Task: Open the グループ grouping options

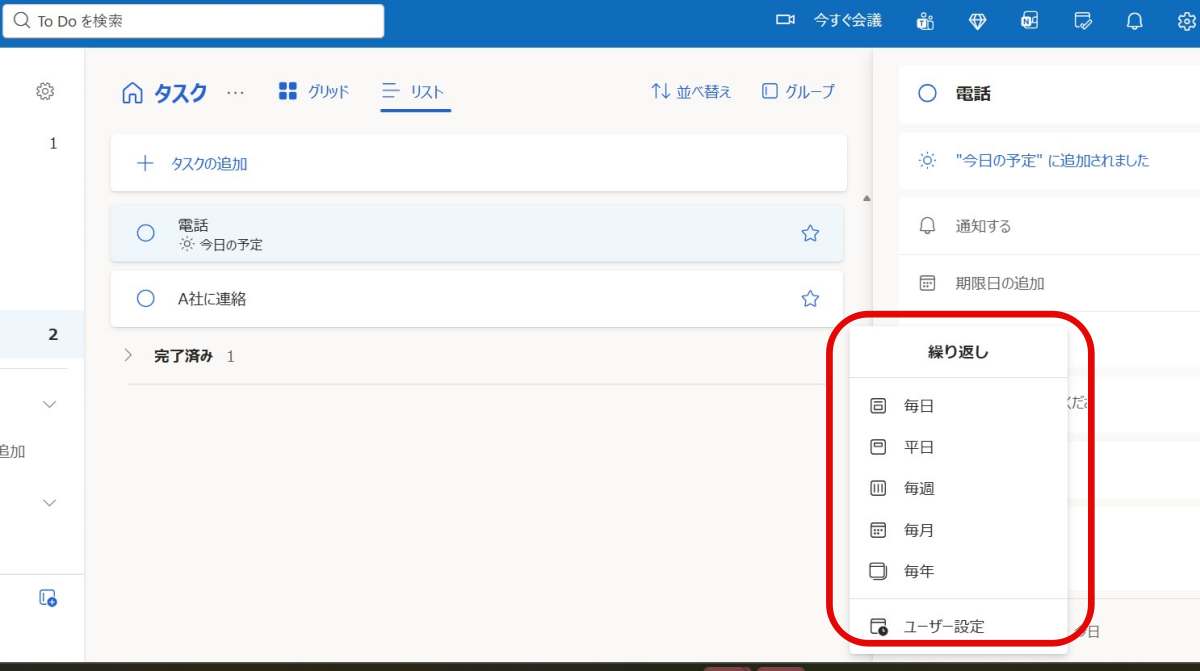Action: tap(798, 92)
